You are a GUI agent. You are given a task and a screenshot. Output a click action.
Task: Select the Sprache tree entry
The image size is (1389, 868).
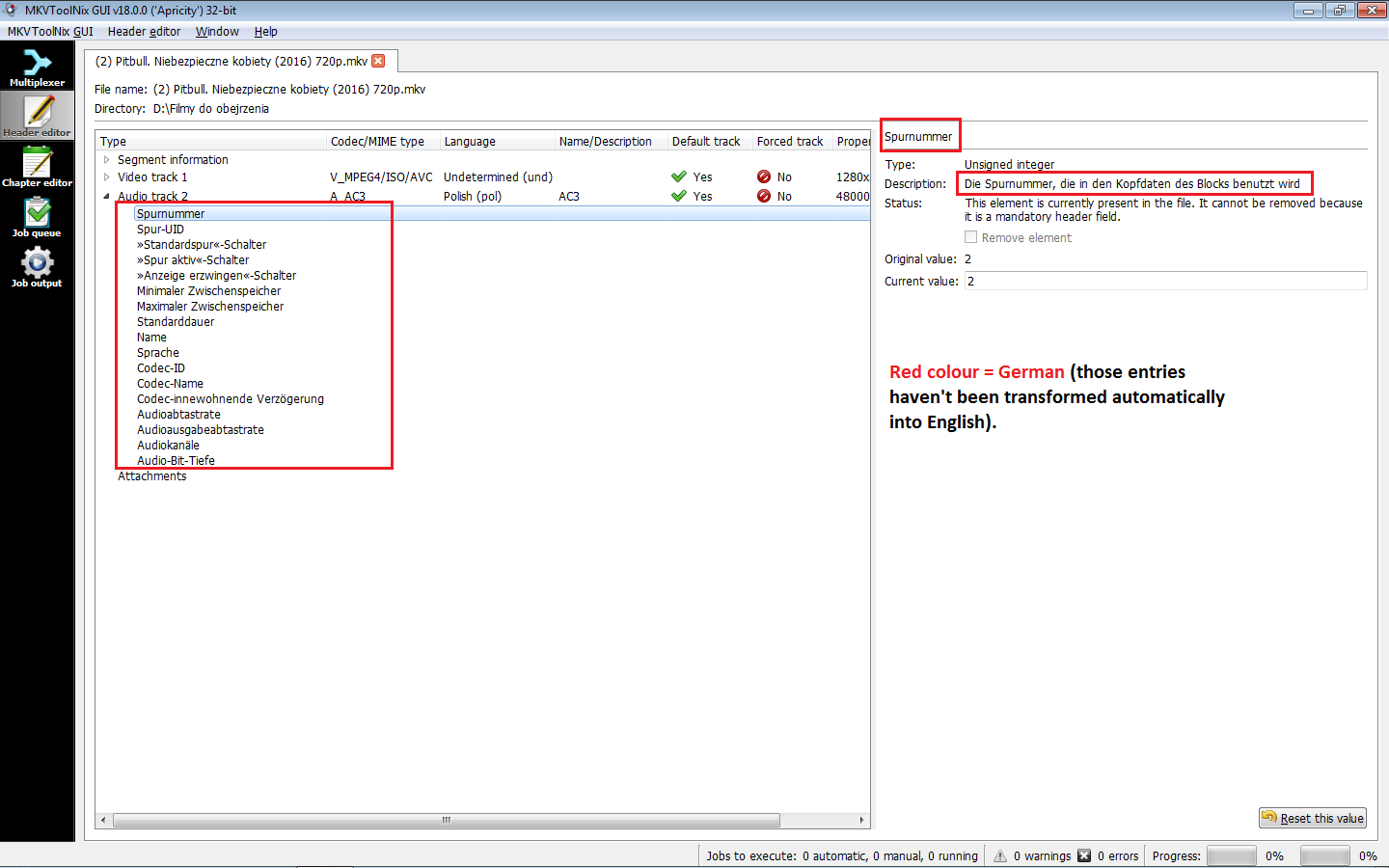pyautogui.click(x=158, y=353)
